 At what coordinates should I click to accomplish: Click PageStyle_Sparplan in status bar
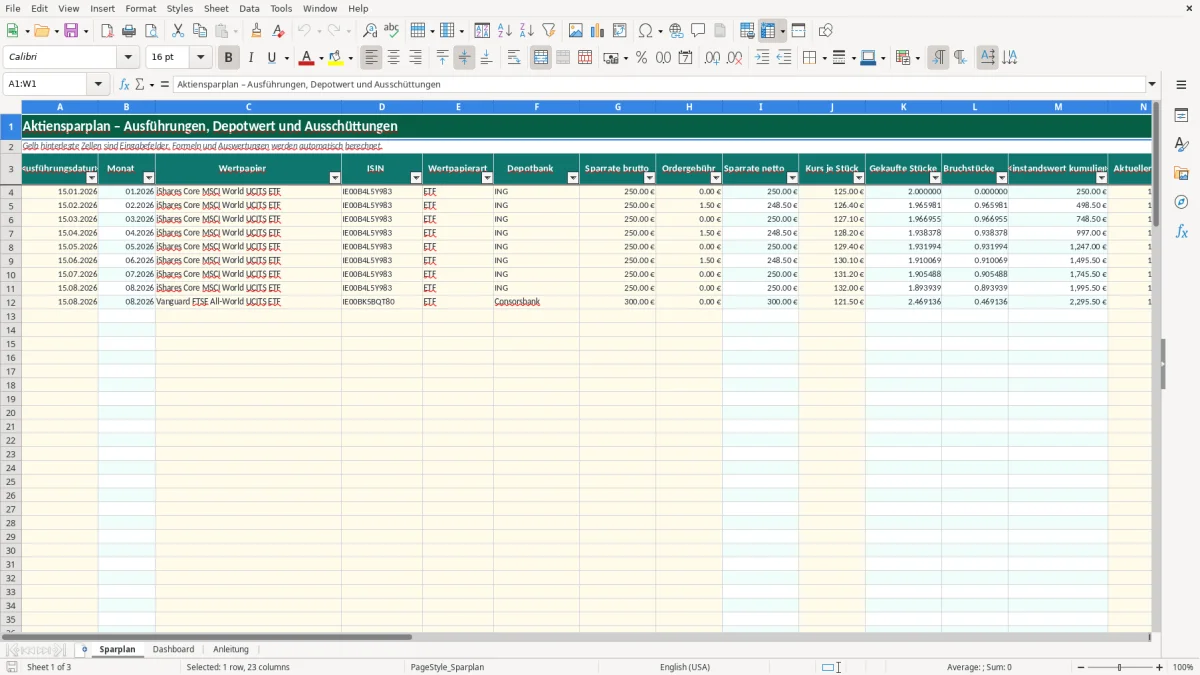point(447,667)
